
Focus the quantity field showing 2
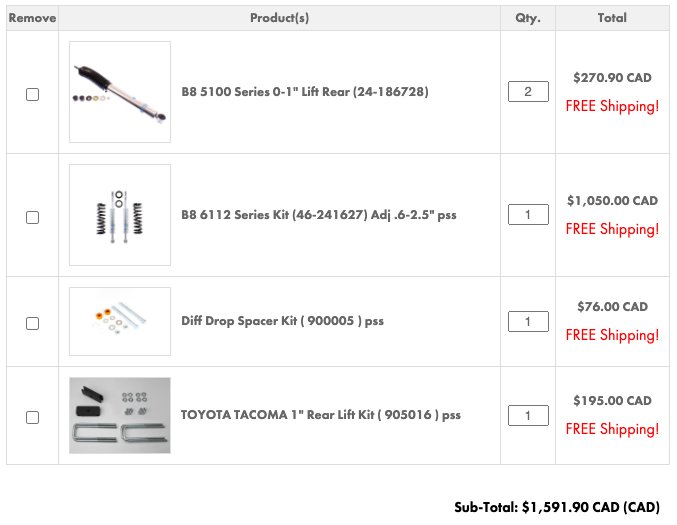click(x=528, y=92)
